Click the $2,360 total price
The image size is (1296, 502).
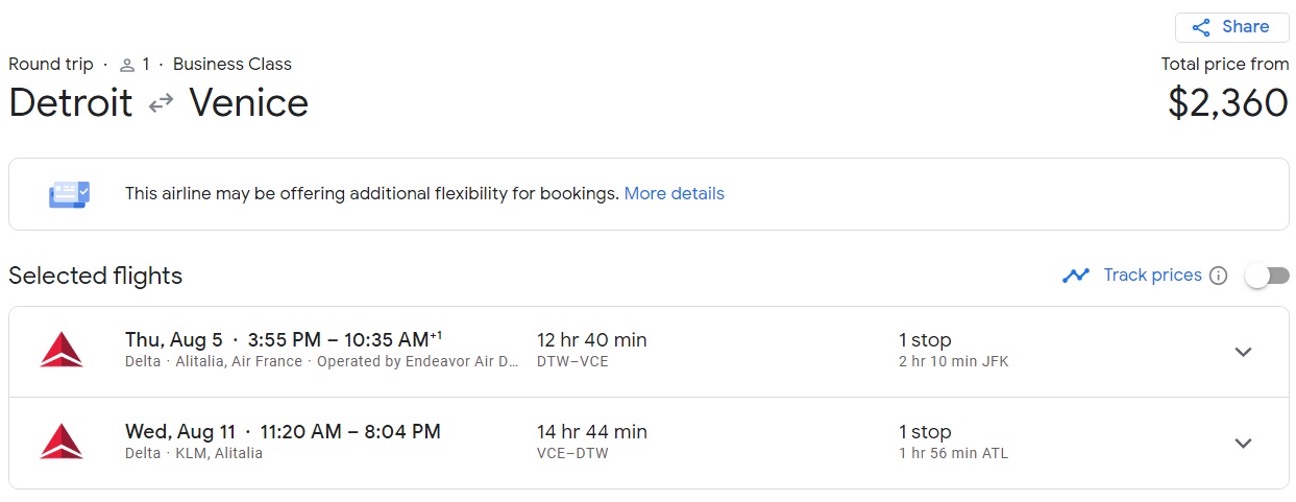[1227, 103]
